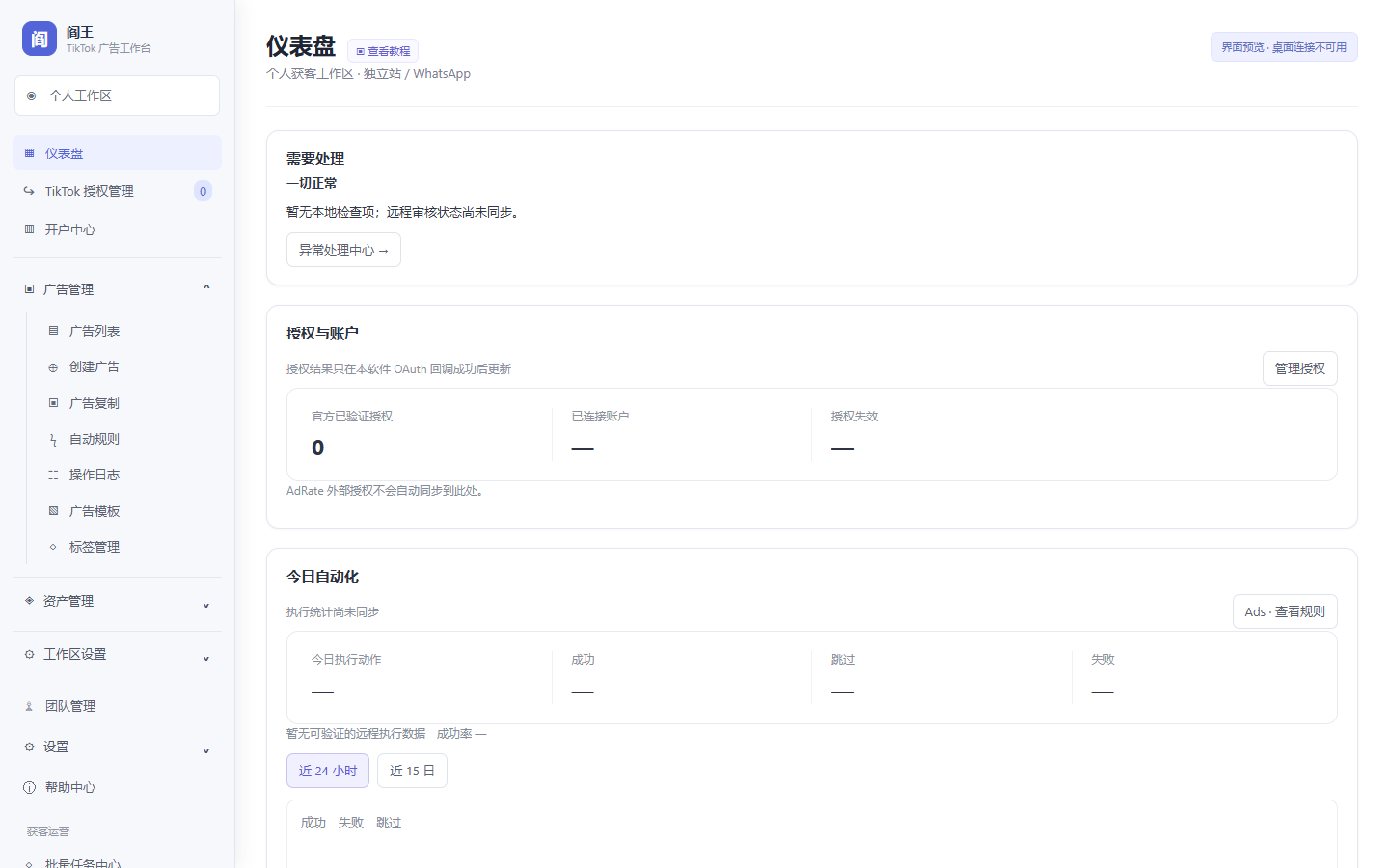Click the 成功率 text below the stats
Image resolution: width=1389 pixels, height=868 pixels.
tap(462, 734)
